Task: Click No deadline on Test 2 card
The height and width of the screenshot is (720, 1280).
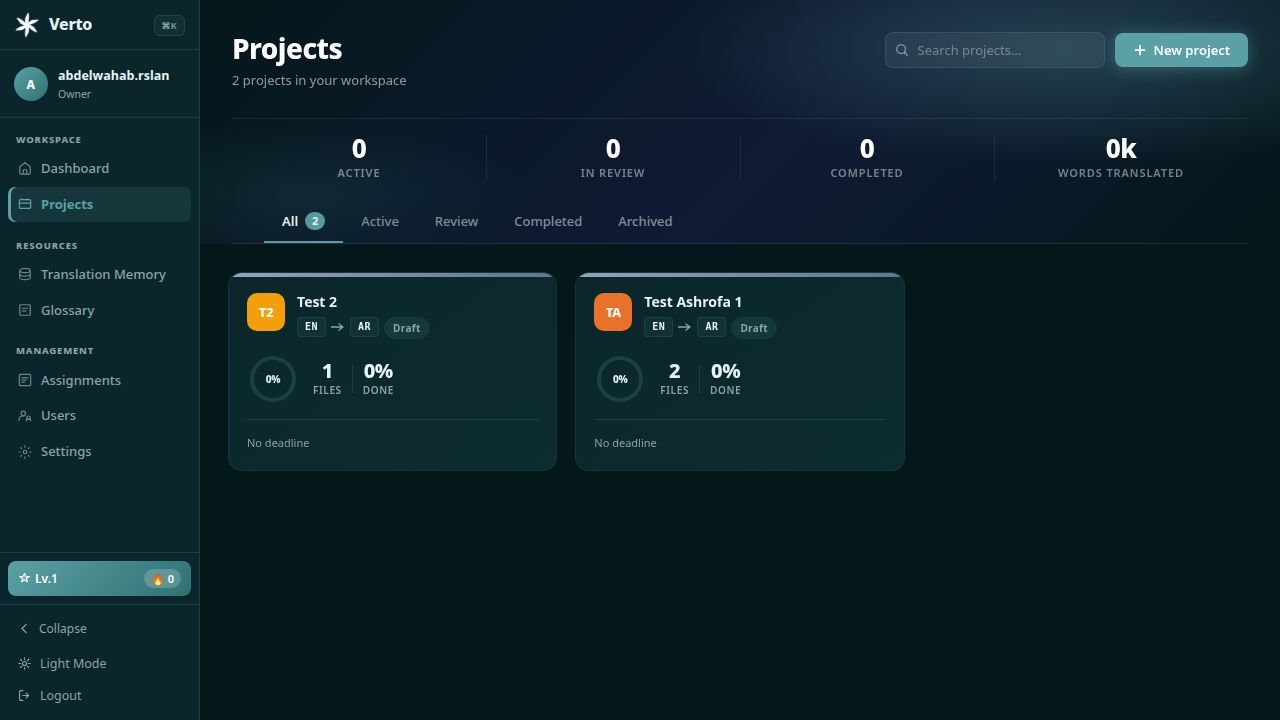Action: pyautogui.click(x=278, y=443)
